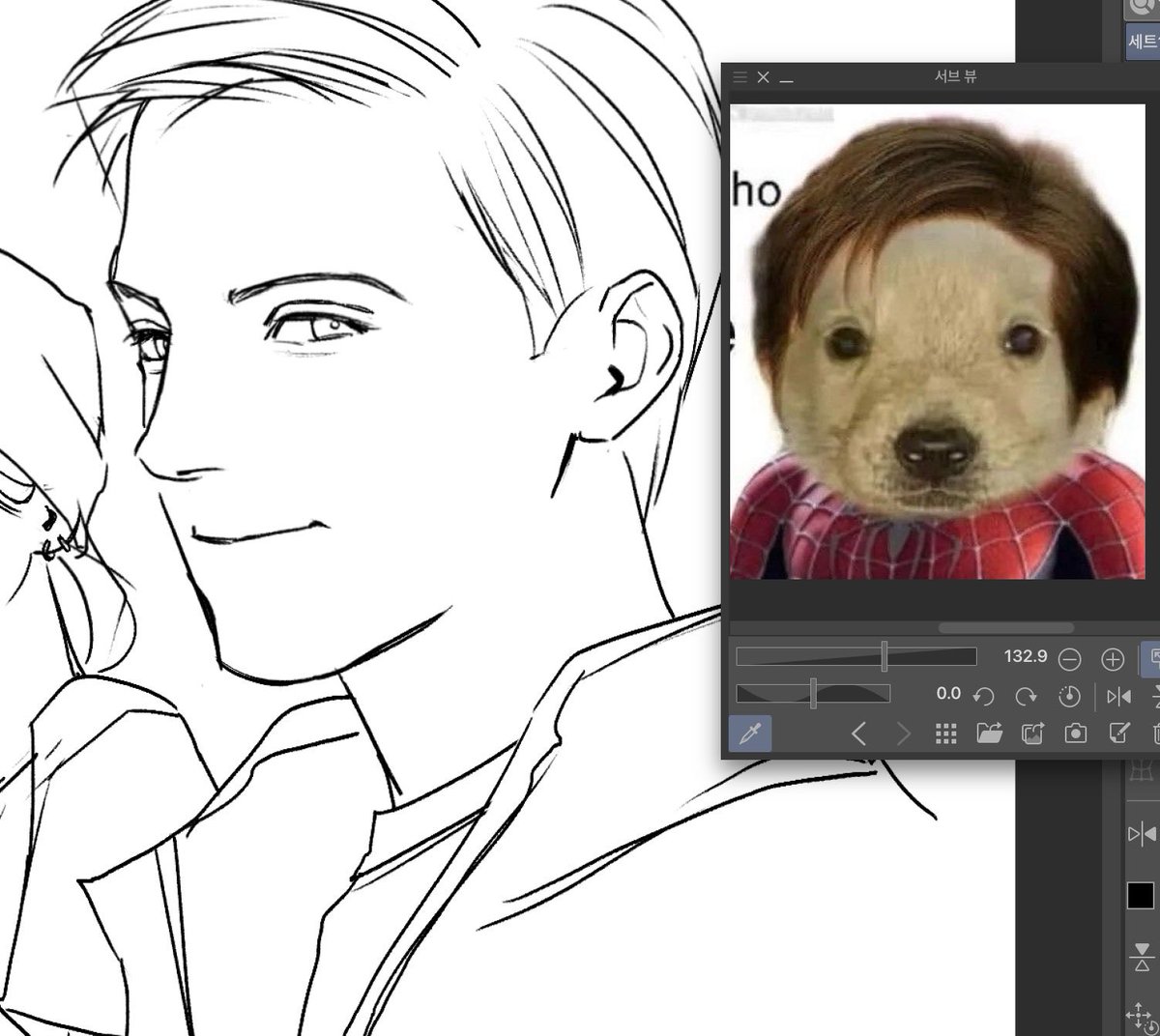Close the Sub View panel
1160x1036 pixels.
764,77
